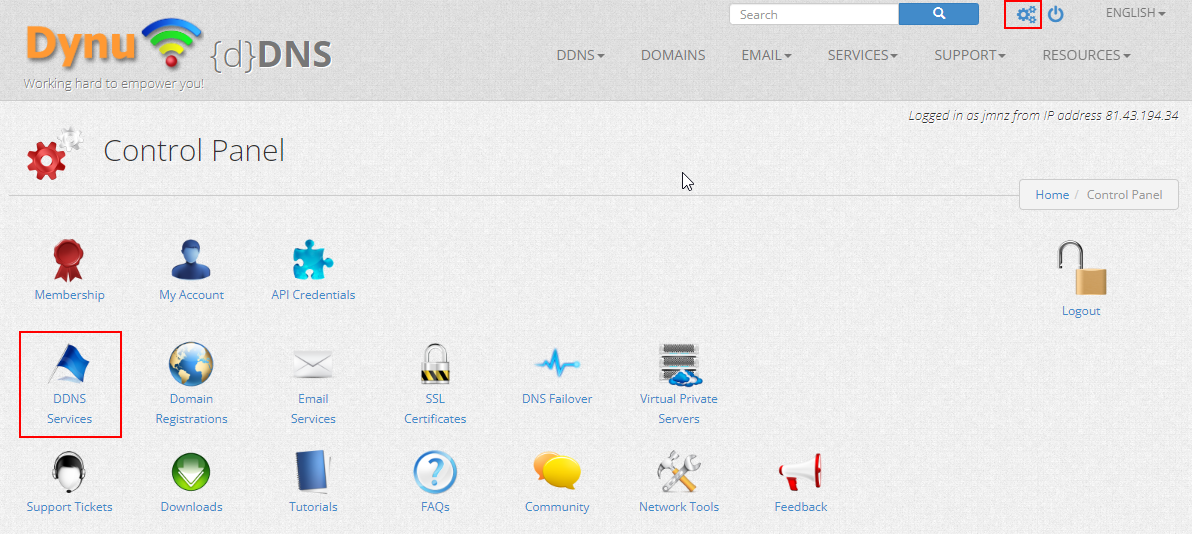This screenshot has height=534, width=1192.
Task: Click the Tutorials text link
Action: pyautogui.click(x=313, y=507)
